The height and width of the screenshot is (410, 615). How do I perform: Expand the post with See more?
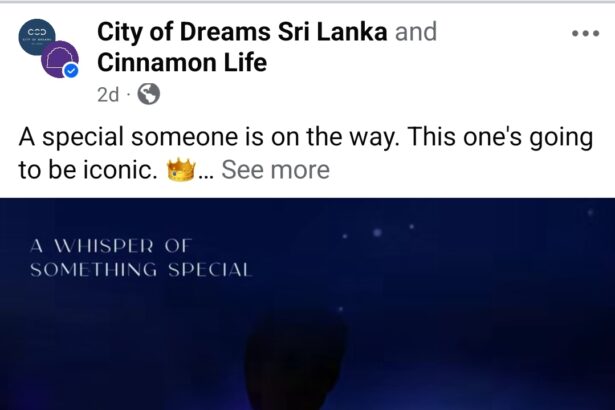click(x=275, y=169)
